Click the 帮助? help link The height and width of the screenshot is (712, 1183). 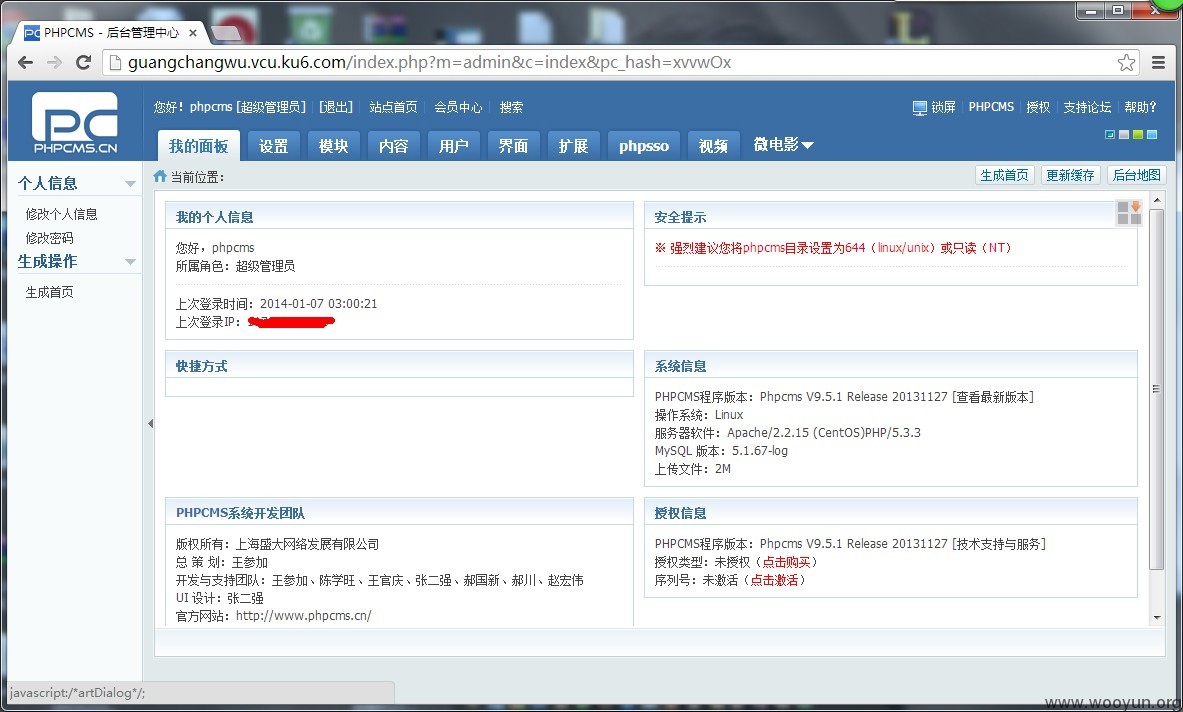(1140, 107)
